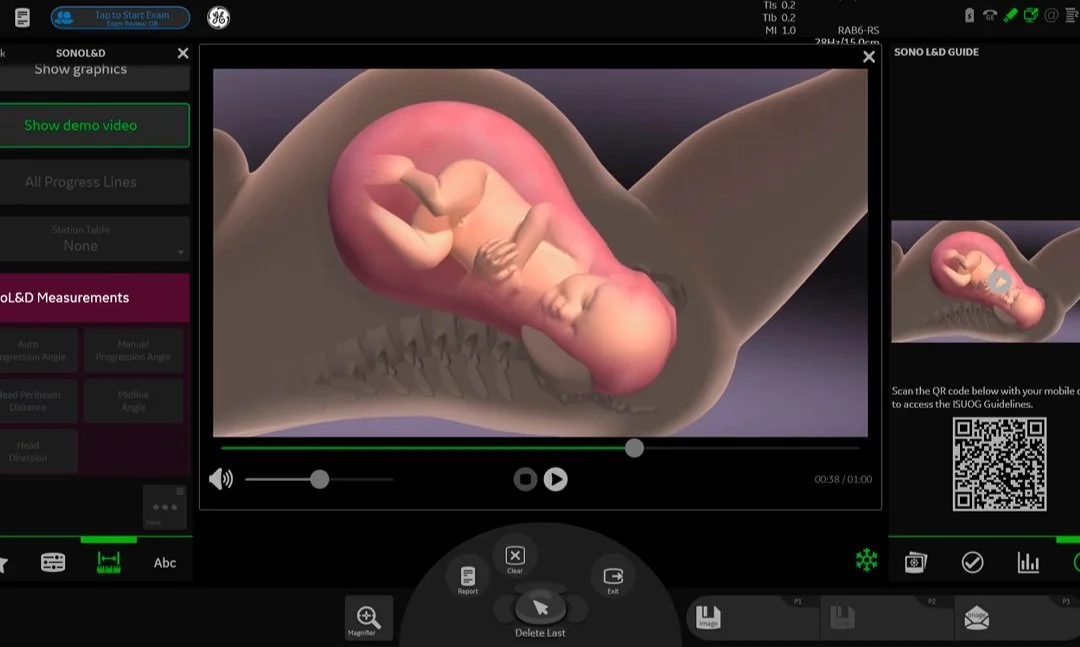Adjust the volume slider knob
The image size is (1080, 647).
pyautogui.click(x=319, y=480)
